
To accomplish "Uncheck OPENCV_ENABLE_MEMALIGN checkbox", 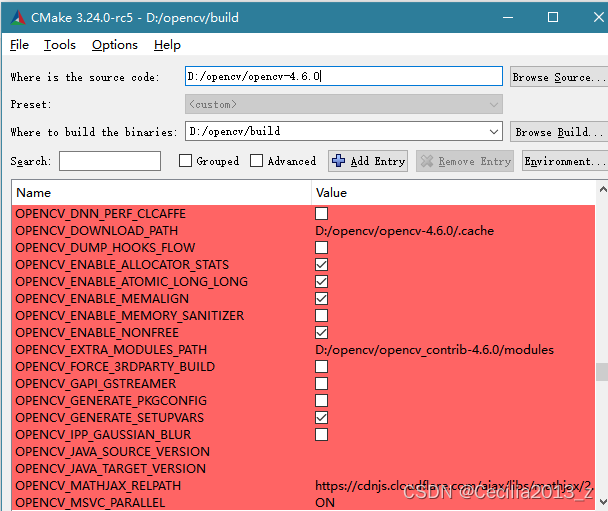I will (x=321, y=299).
